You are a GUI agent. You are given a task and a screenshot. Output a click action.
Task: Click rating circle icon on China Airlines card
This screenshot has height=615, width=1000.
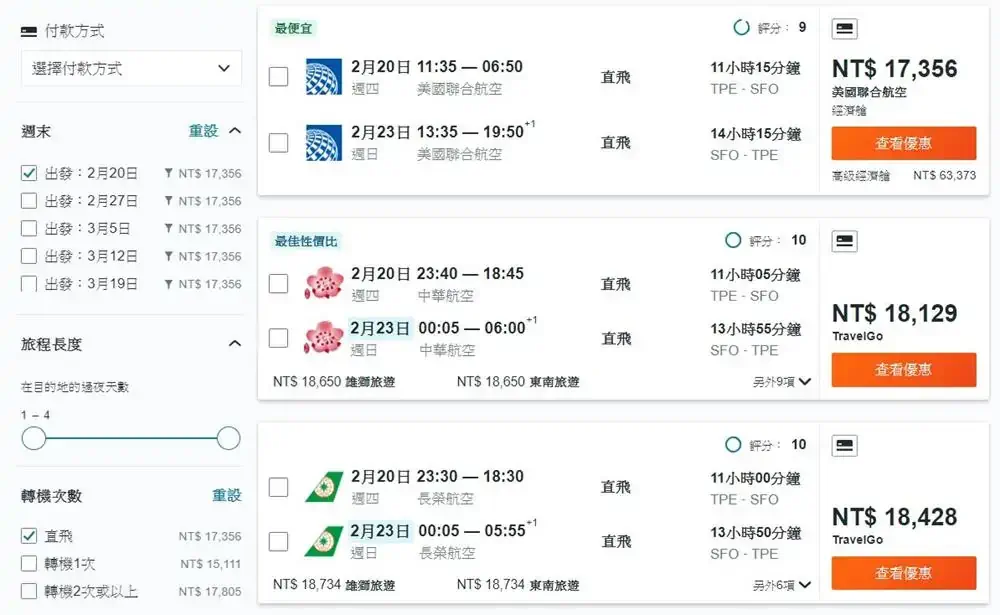(x=733, y=240)
